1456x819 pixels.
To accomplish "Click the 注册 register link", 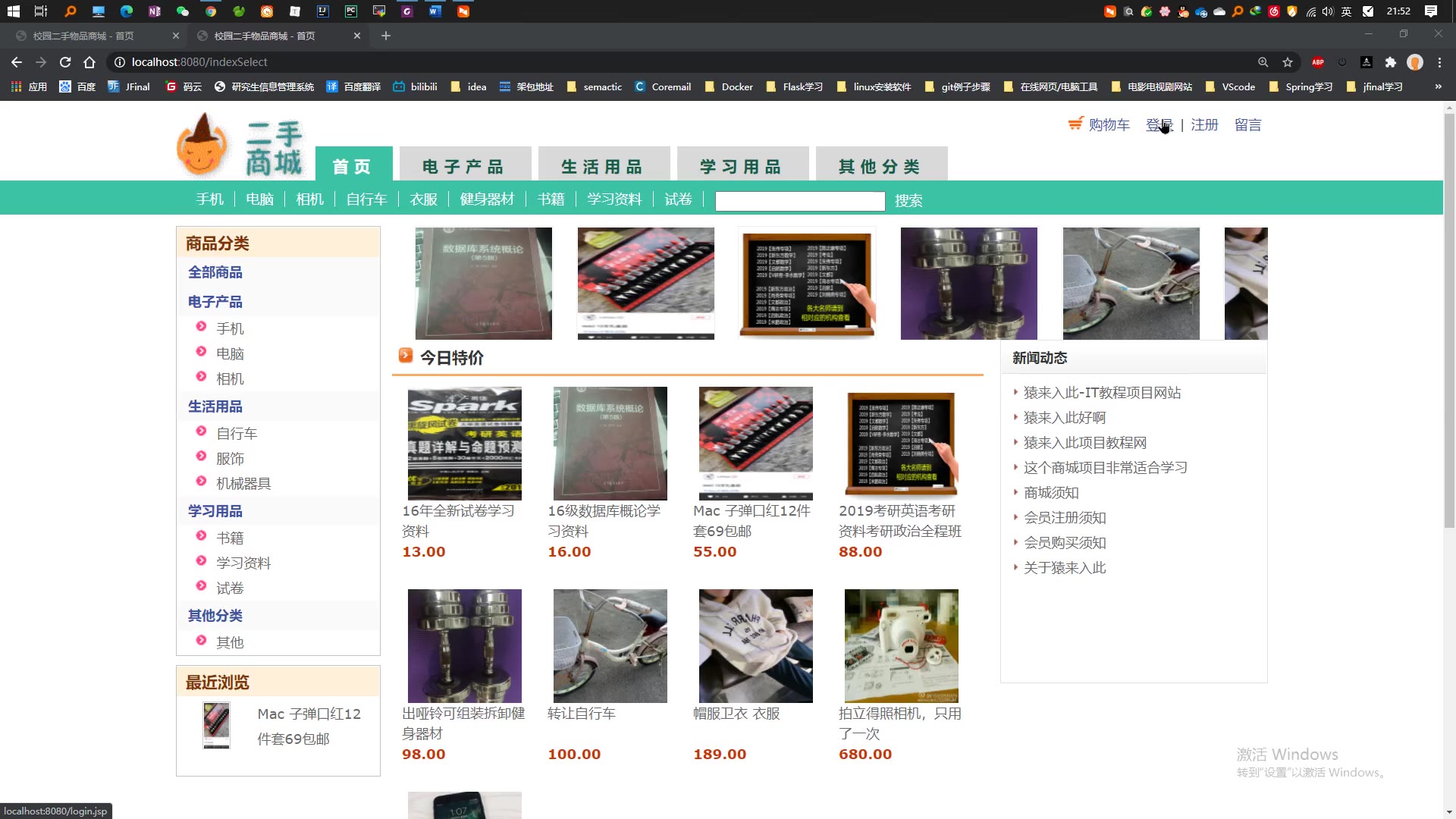I will (x=1204, y=124).
